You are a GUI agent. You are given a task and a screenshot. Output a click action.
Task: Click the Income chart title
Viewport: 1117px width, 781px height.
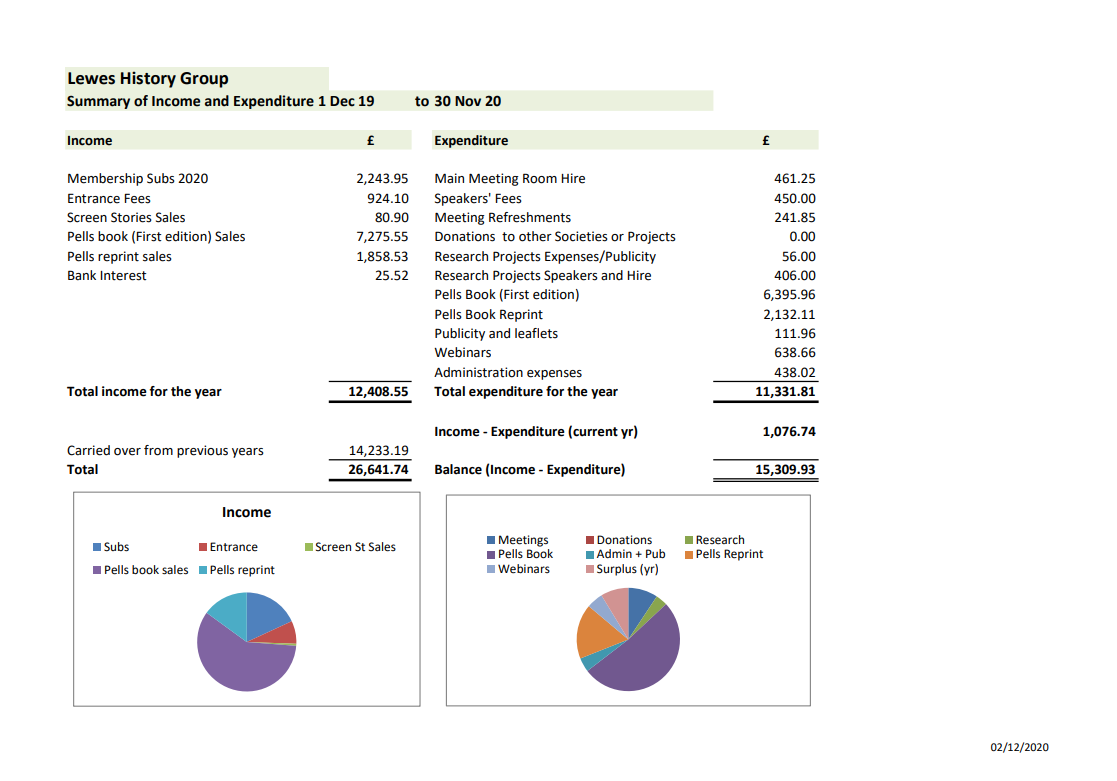pos(246,512)
